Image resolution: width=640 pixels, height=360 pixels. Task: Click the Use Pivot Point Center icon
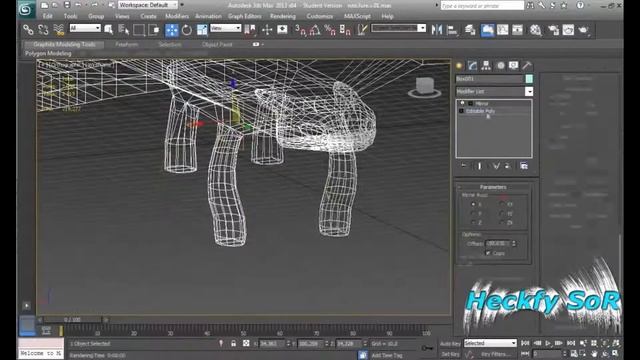(x=250, y=30)
